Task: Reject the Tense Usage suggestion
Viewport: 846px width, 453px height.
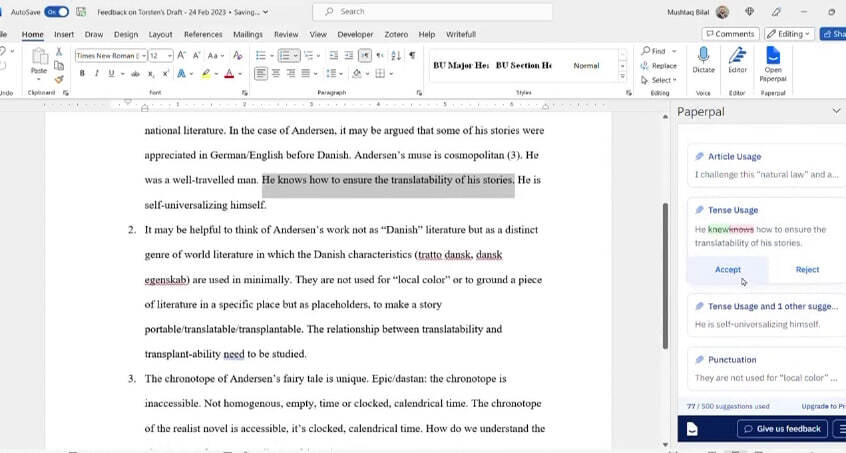Action: [x=807, y=269]
